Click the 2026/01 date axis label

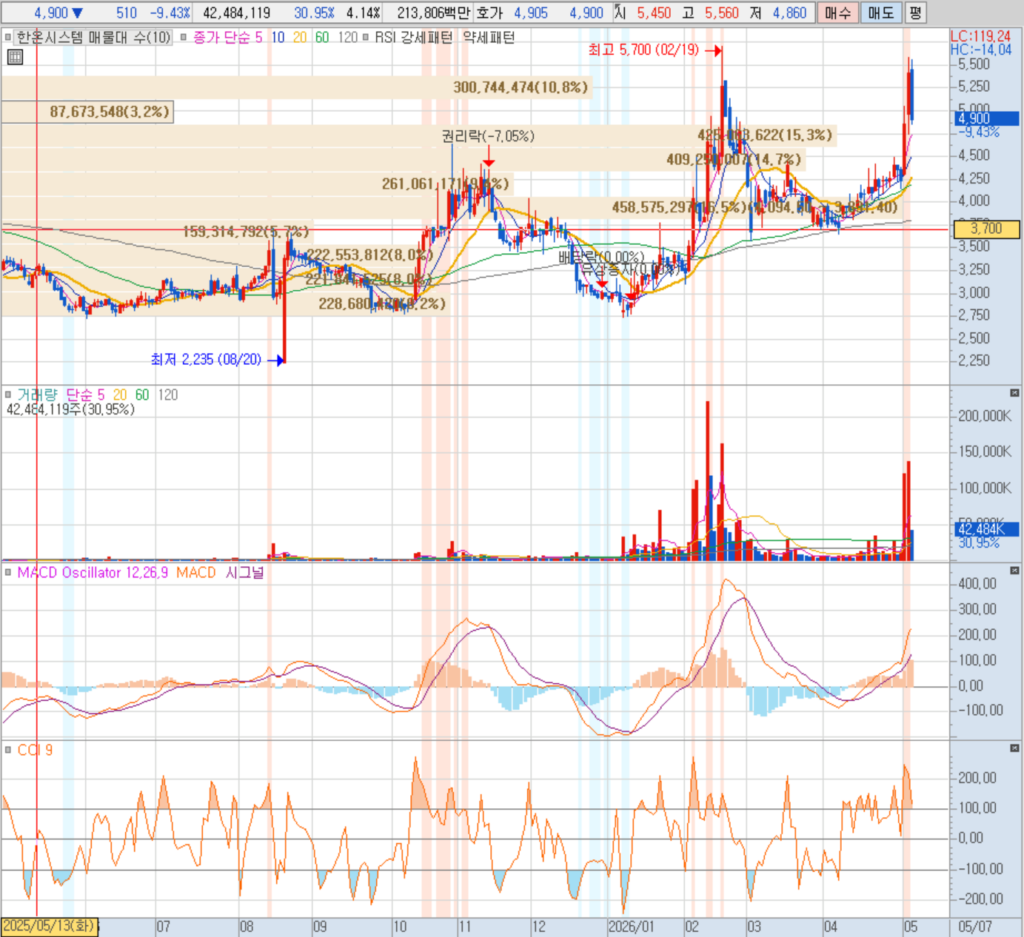tap(631, 927)
